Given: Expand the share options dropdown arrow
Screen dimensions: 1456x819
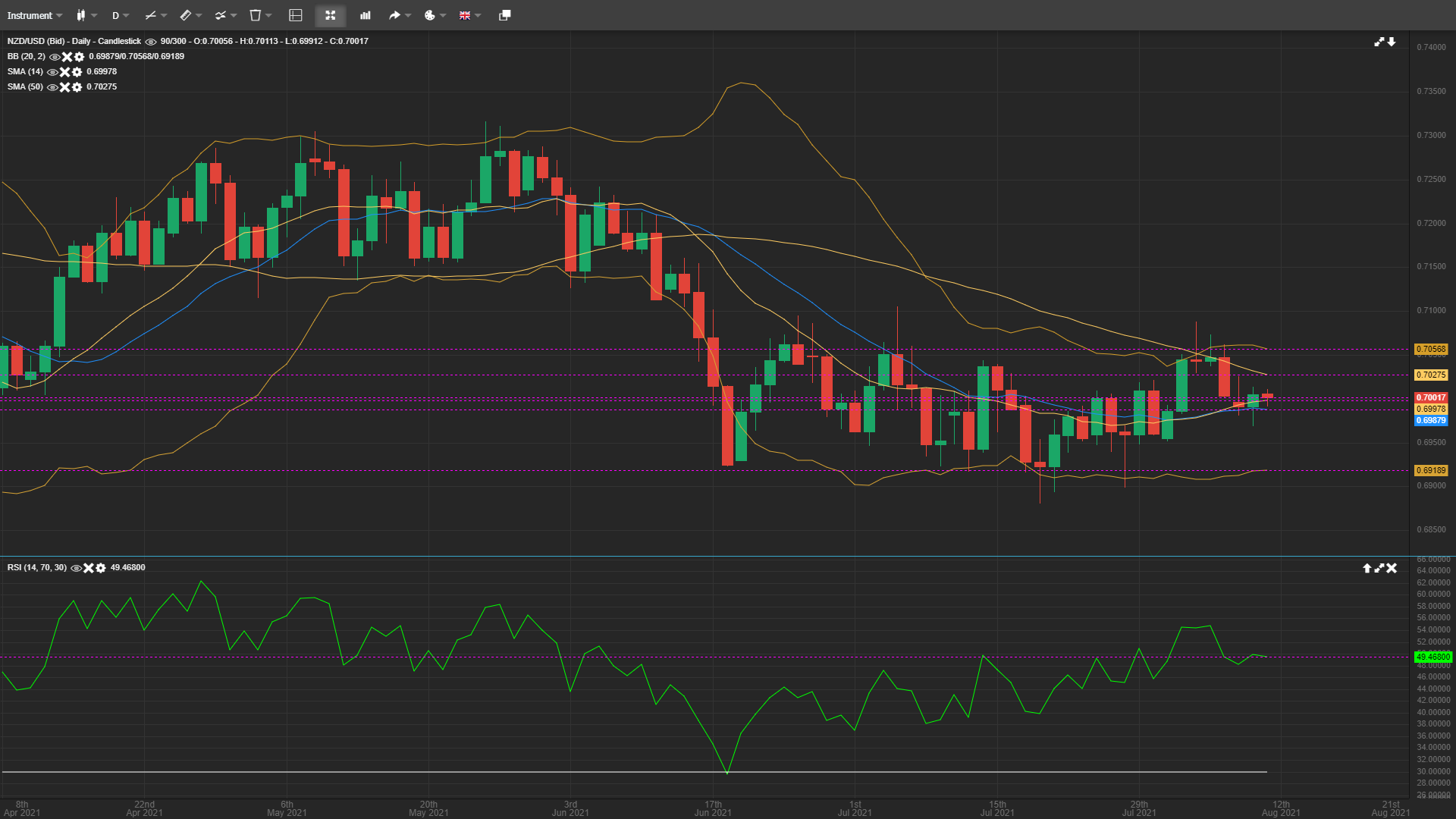Looking at the screenshot, I should 408,15.
